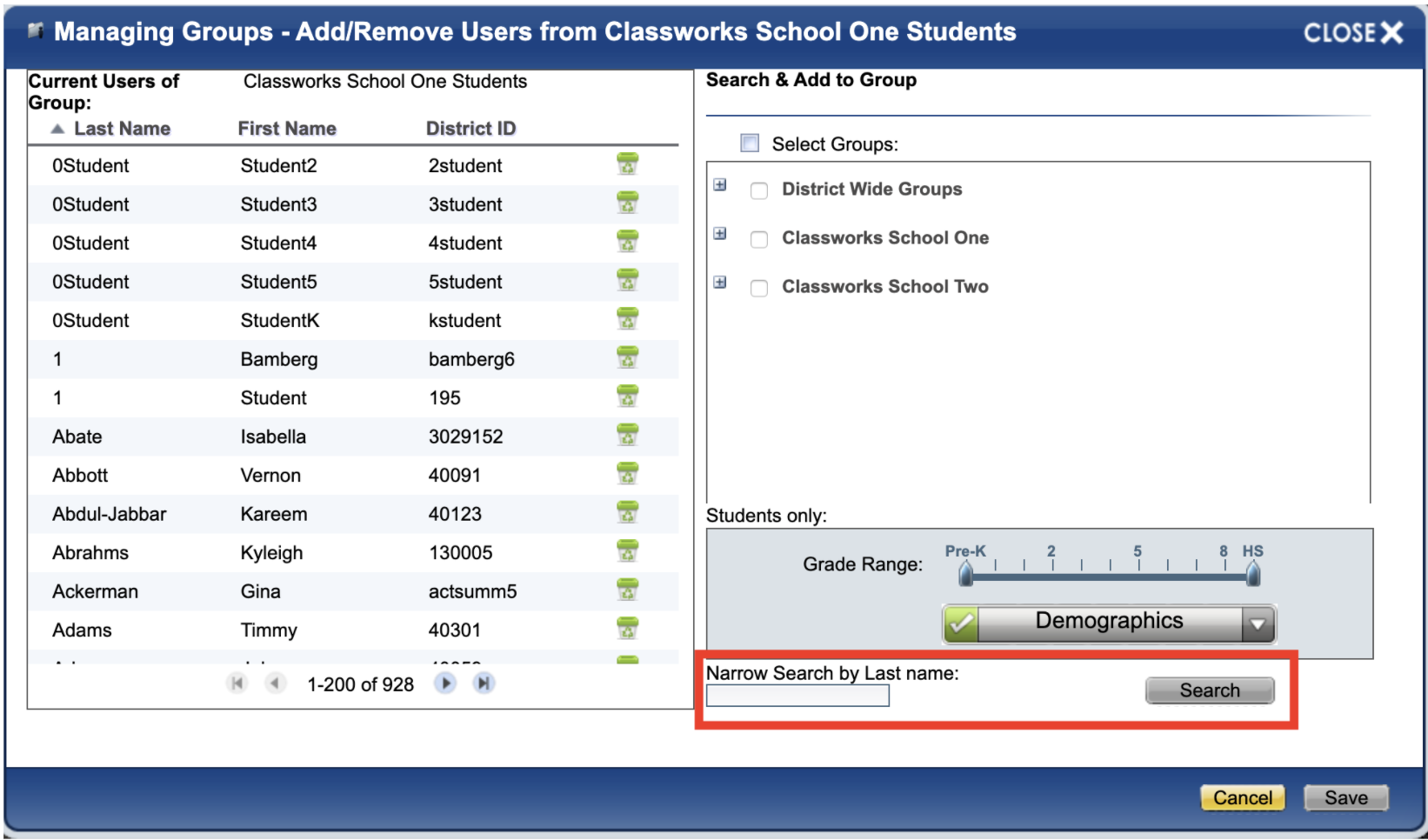Click the district ID 130005
Image resolution: width=1428 pixels, height=840 pixels.
[x=461, y=553]
